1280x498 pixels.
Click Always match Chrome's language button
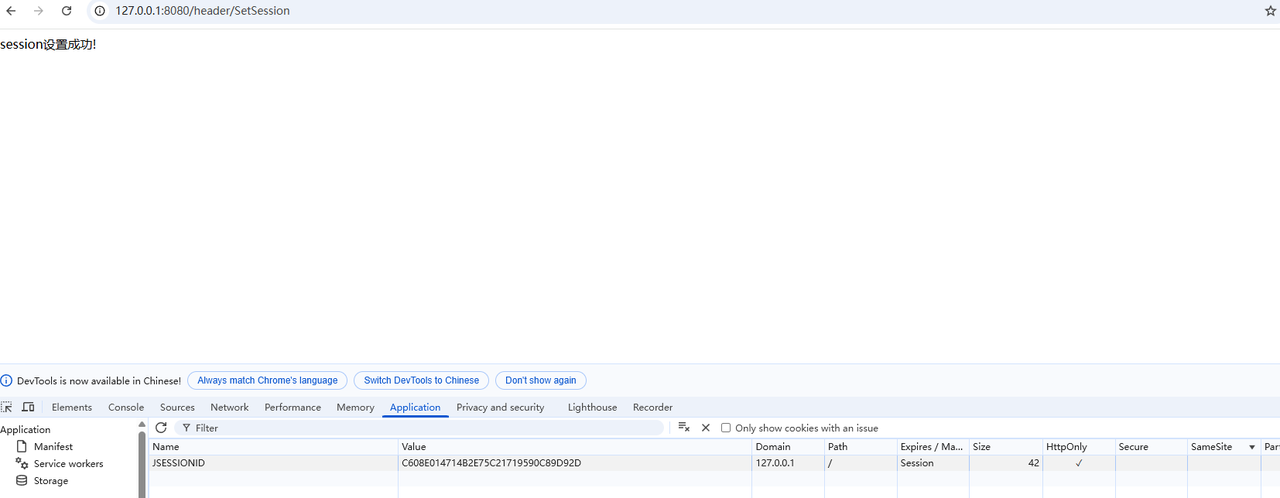pos(267,380)
